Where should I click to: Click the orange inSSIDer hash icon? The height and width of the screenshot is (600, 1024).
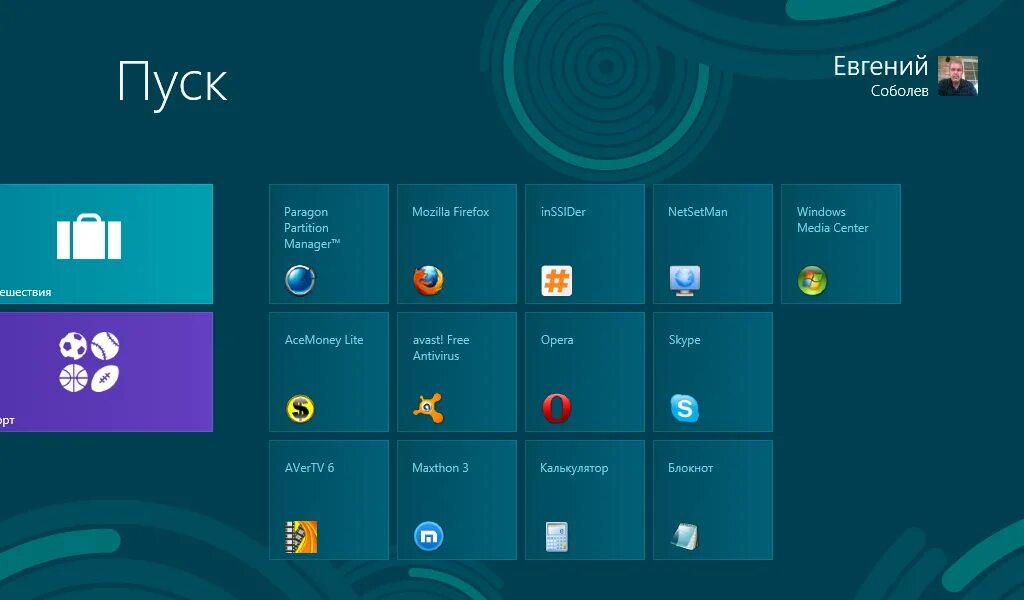[556, 281]
